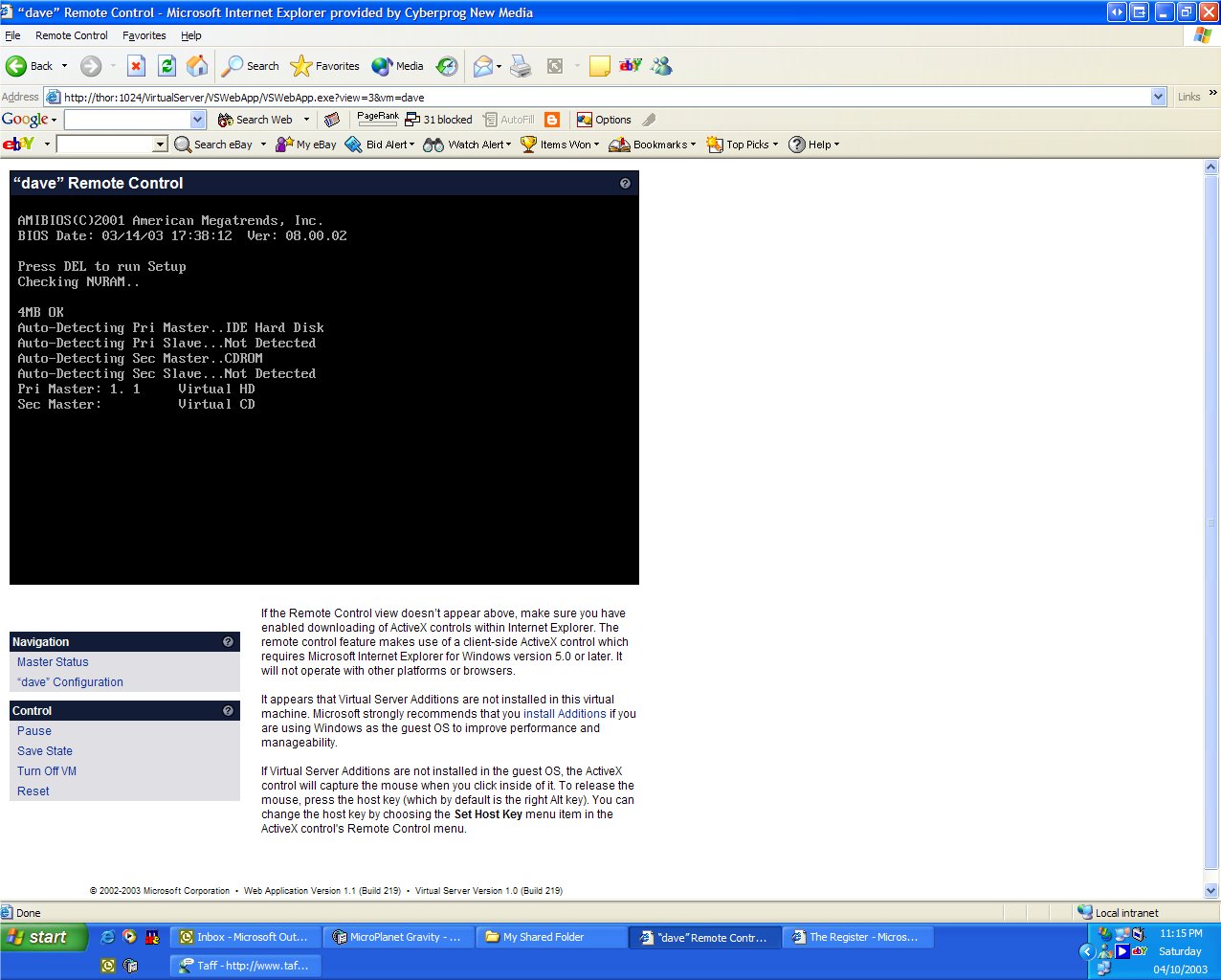
Task: Follow the install Additions link
Action: [x=565, y=714]
